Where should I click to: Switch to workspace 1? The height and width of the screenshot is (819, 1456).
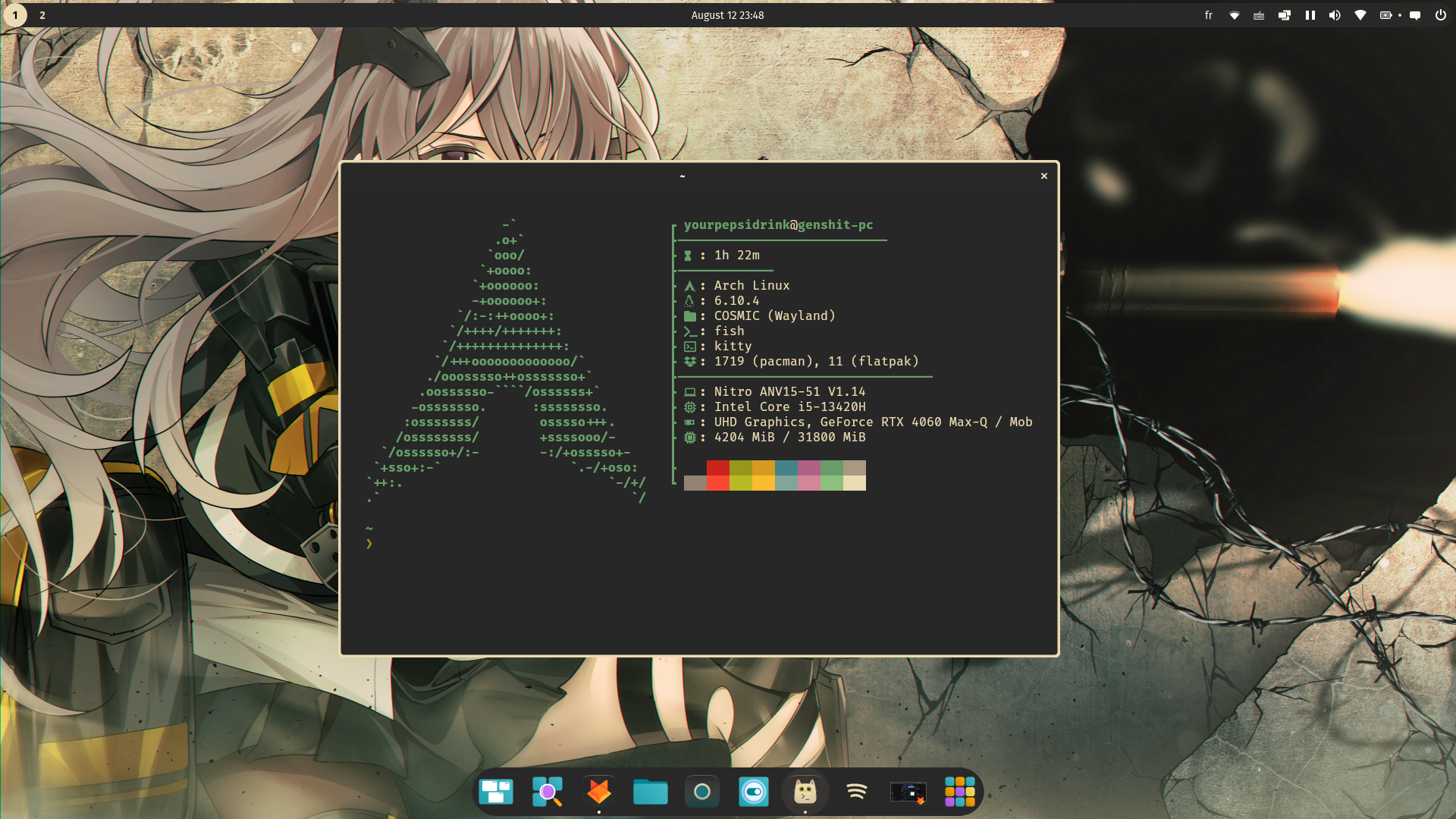coord(15,15)
